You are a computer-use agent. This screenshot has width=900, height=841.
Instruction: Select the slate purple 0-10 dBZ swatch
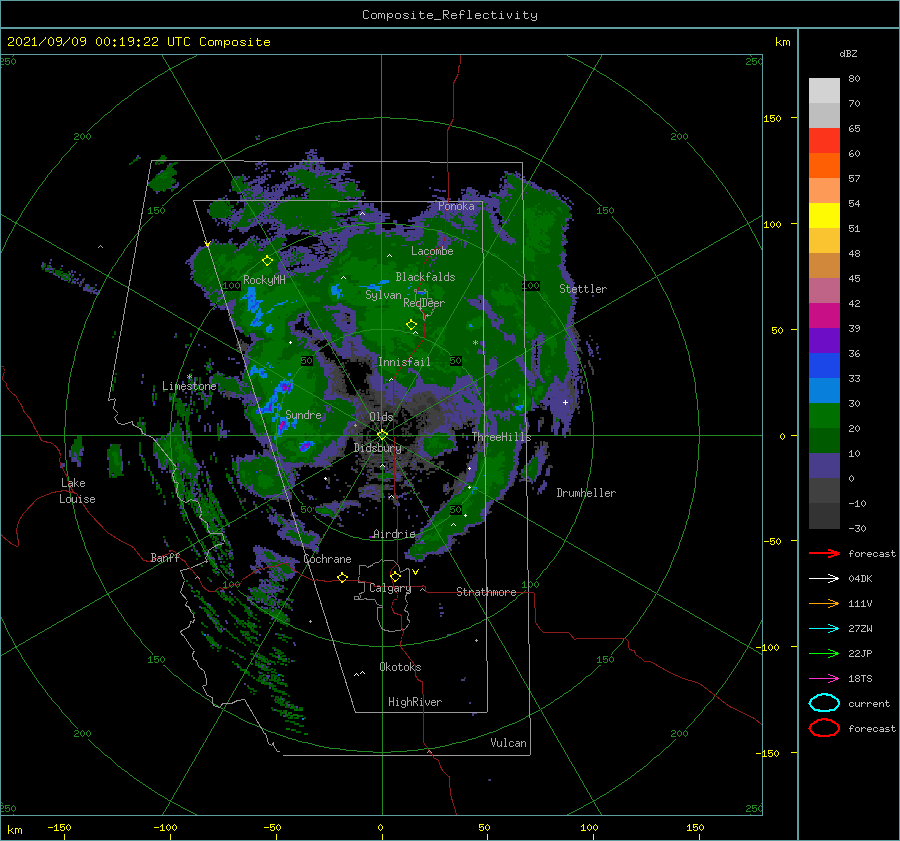(x=824, y=466)
